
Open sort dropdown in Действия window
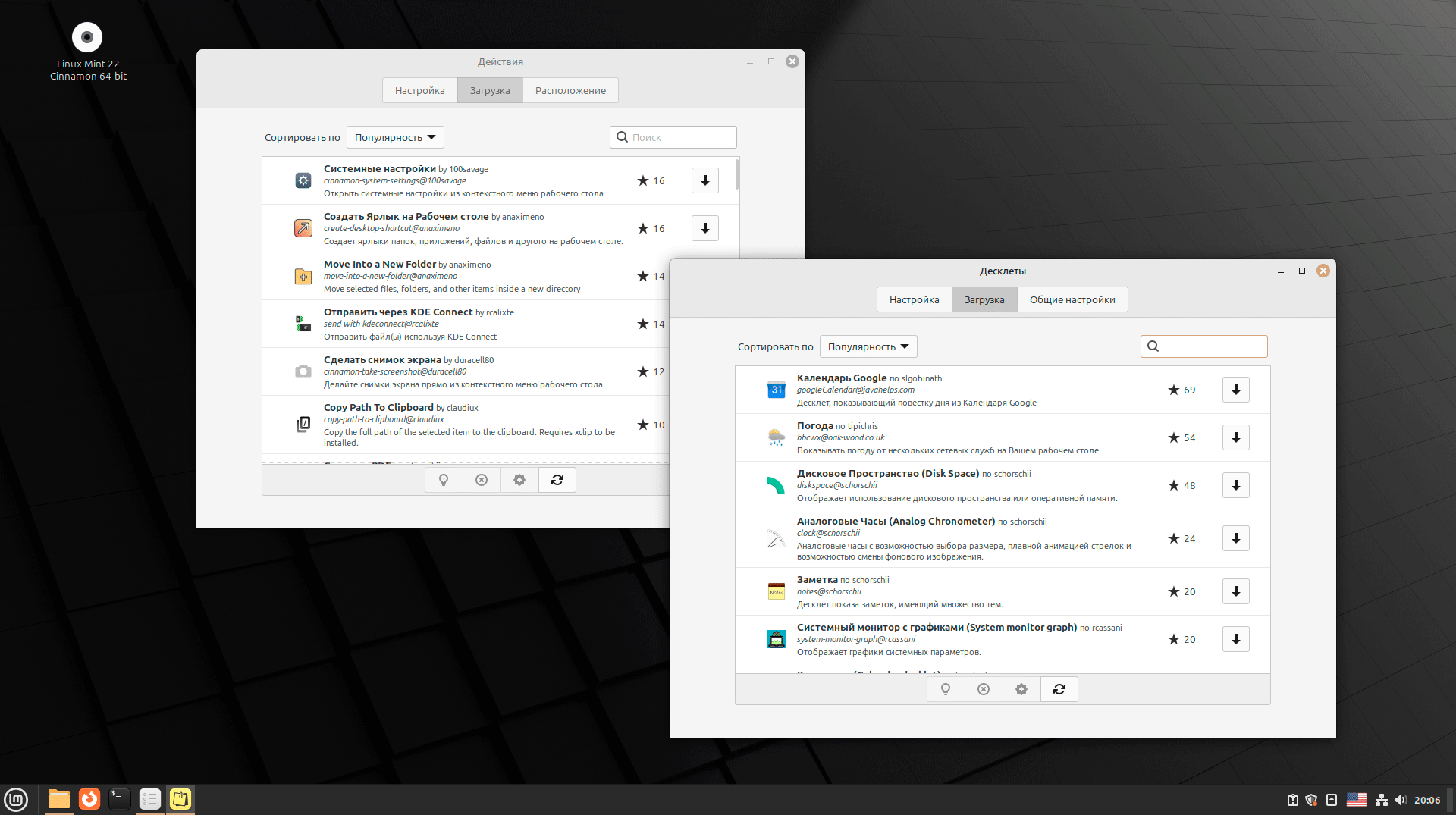pos(395,137)
